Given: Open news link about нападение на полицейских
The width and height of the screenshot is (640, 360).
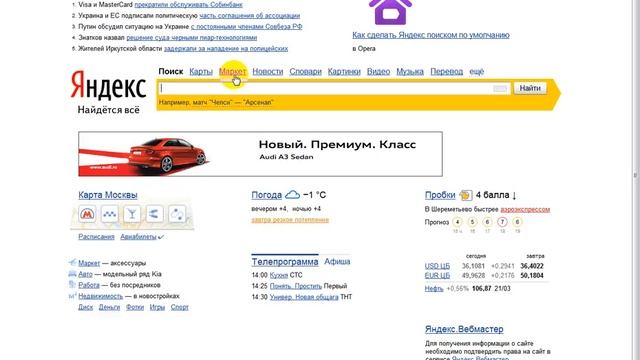Looking at the screenshot, I should (x=226, y=49).
